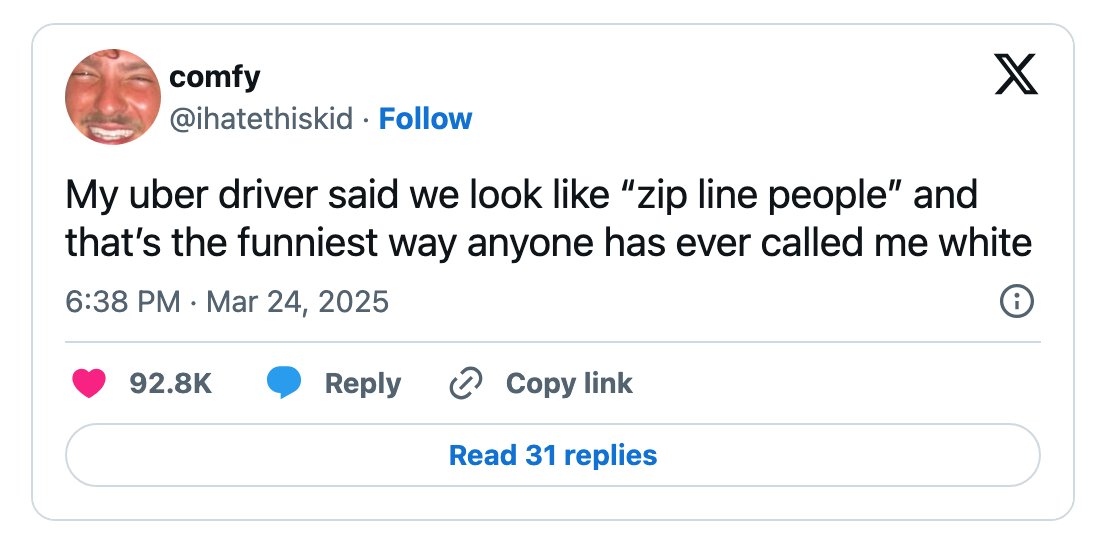The height and width of the screenshot is (549, 1097).
Task: Choose the Copy link text
Action: click(569, 383)
